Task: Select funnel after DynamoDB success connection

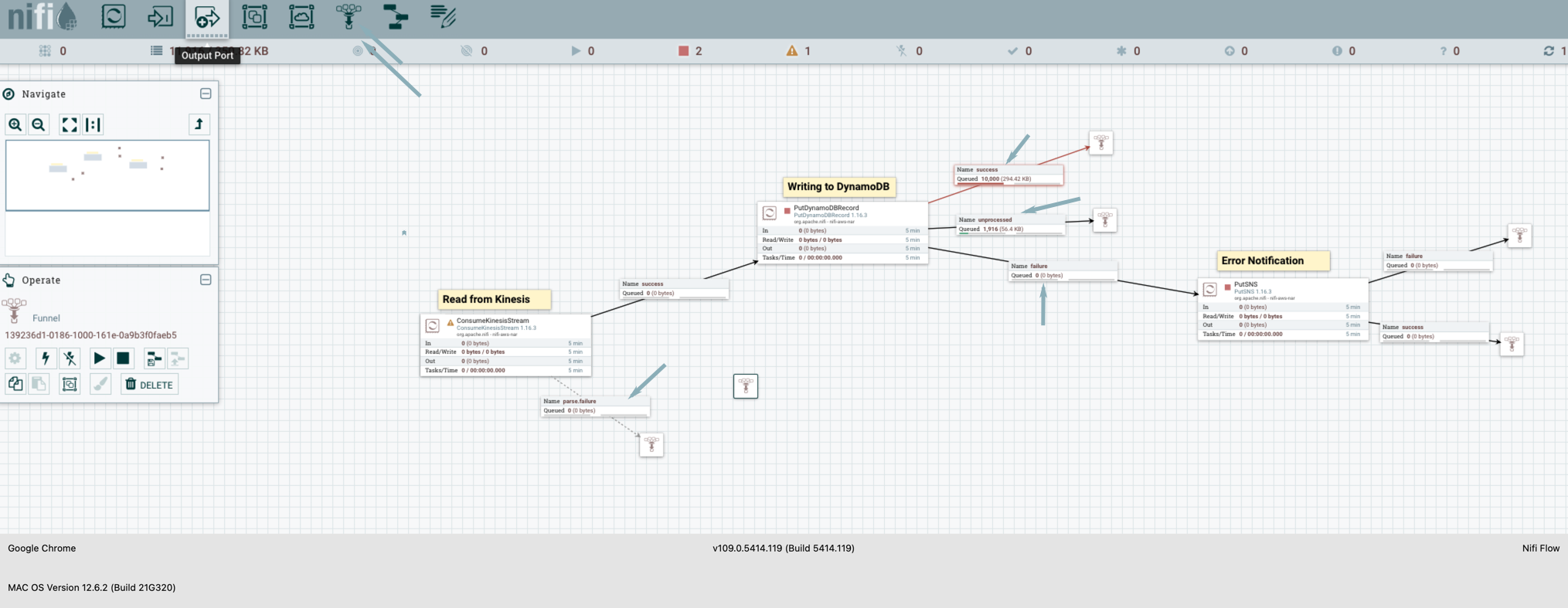Action: click(x=1101, y=143)
